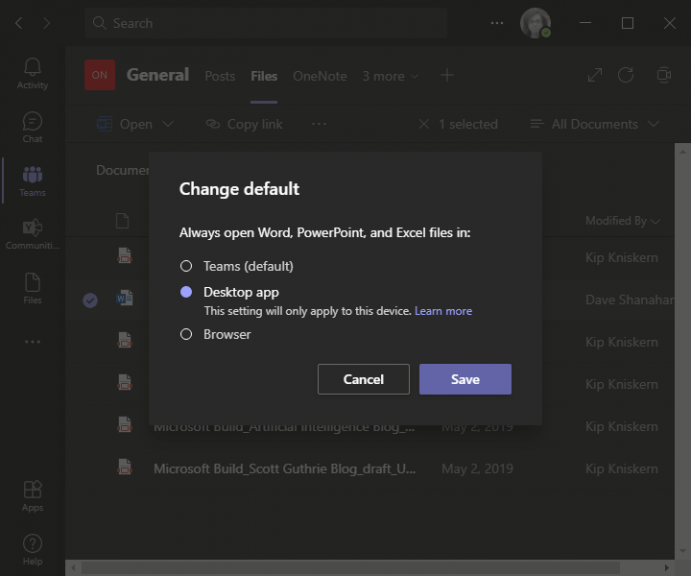Select the Teams (default) radio option
The image size is (691, 576).
coord(186,266)
